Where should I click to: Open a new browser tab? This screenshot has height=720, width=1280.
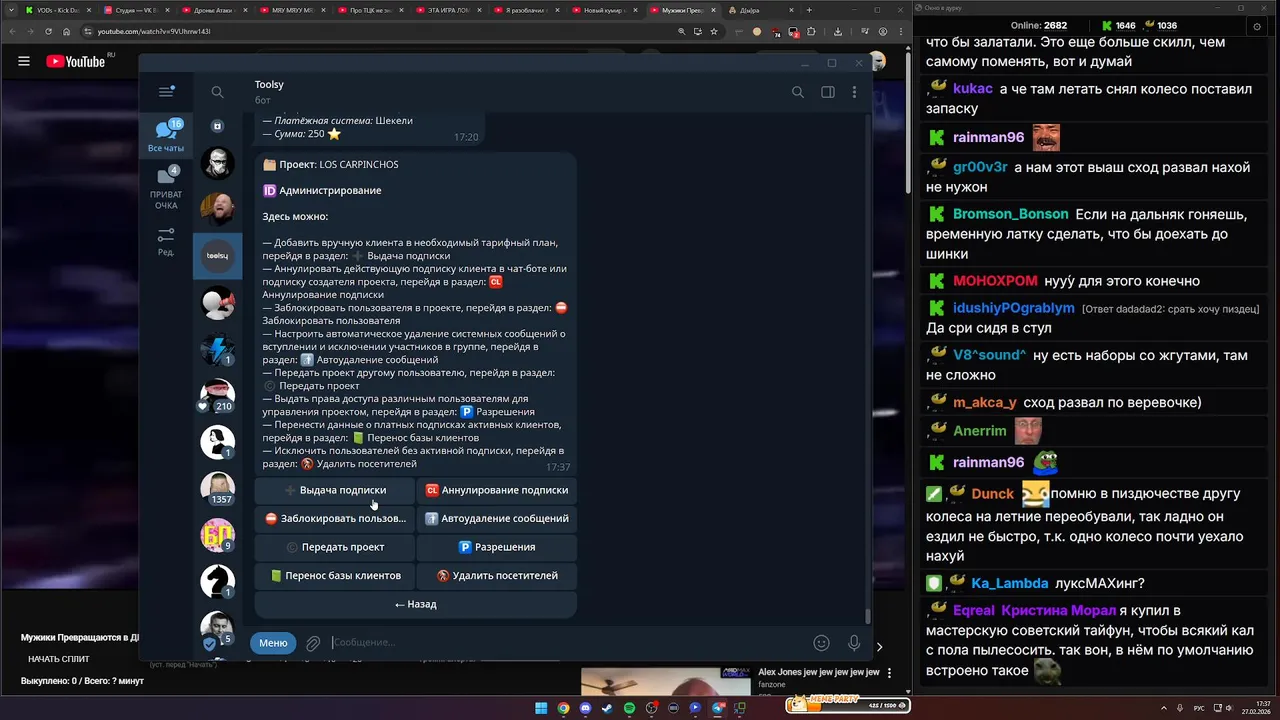click(x=809, y=10)
